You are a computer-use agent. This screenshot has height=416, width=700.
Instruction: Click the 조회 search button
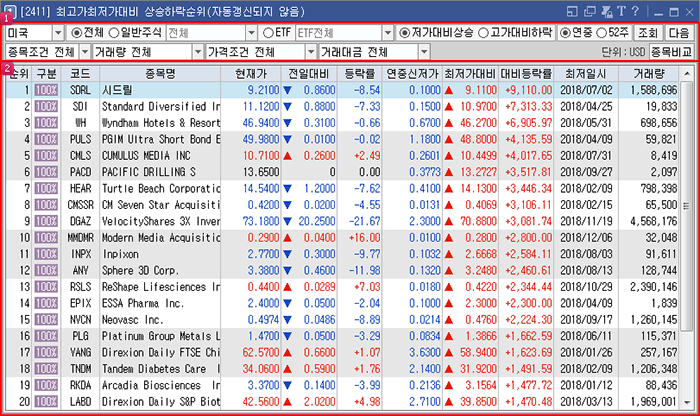[647, 33]
